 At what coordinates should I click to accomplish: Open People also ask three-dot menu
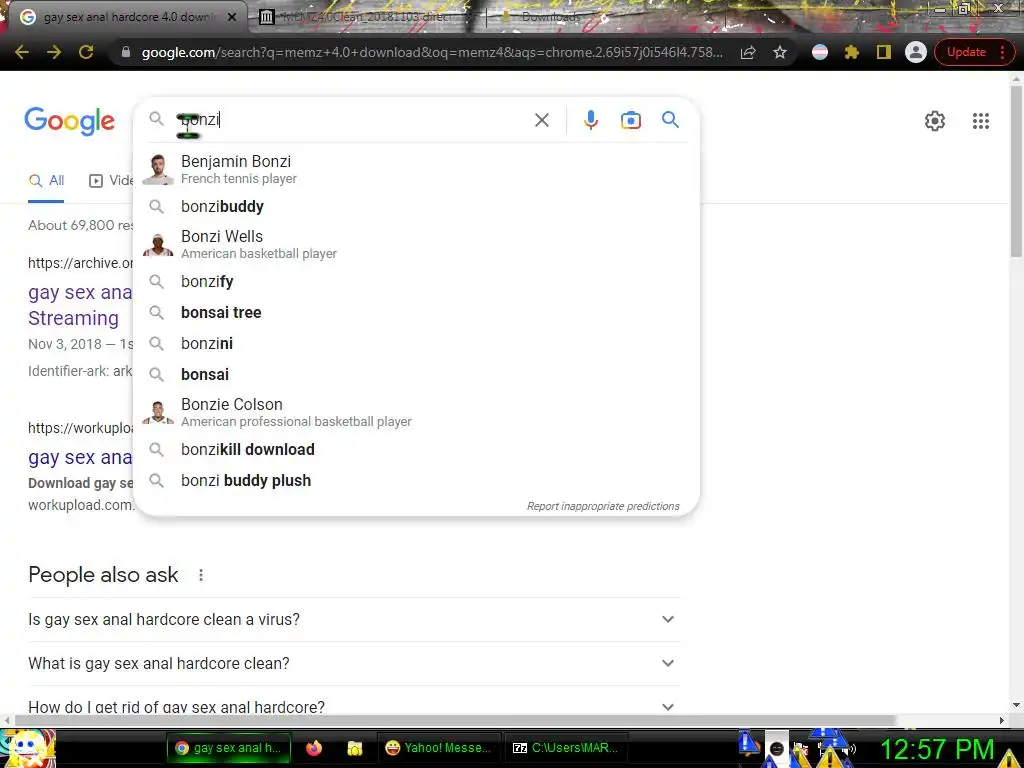(x=201, y=575)
